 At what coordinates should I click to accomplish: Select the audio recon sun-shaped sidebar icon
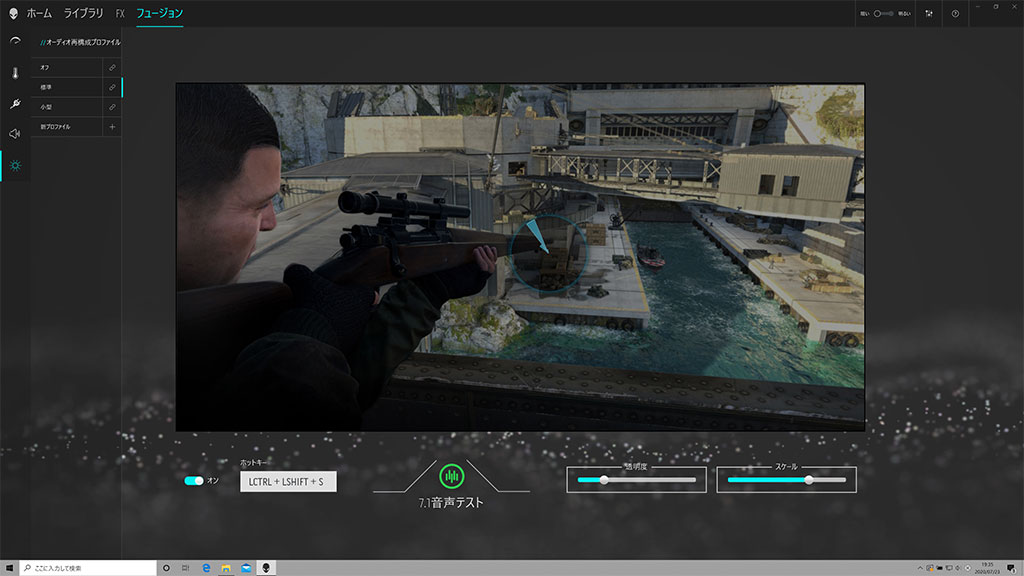point(15,165)
